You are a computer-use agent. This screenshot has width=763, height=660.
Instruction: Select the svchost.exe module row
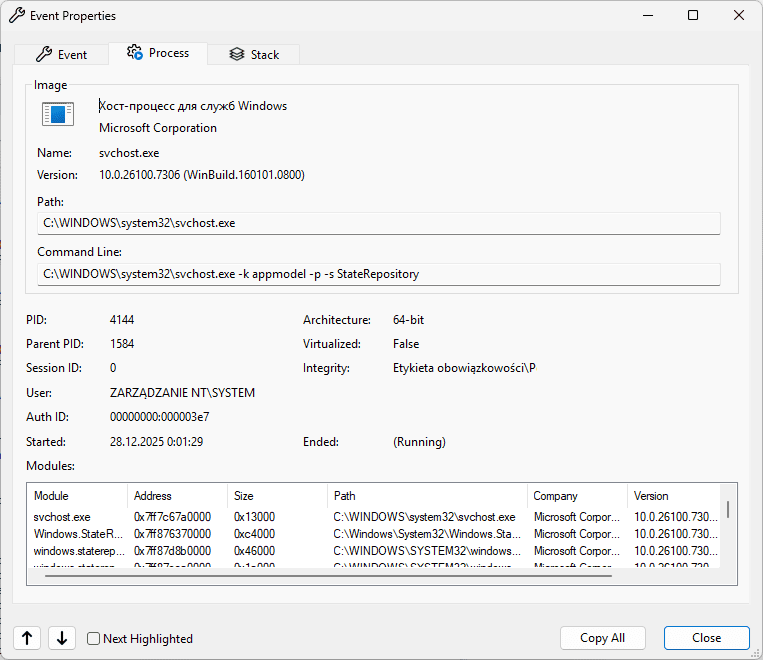(374, 517)
